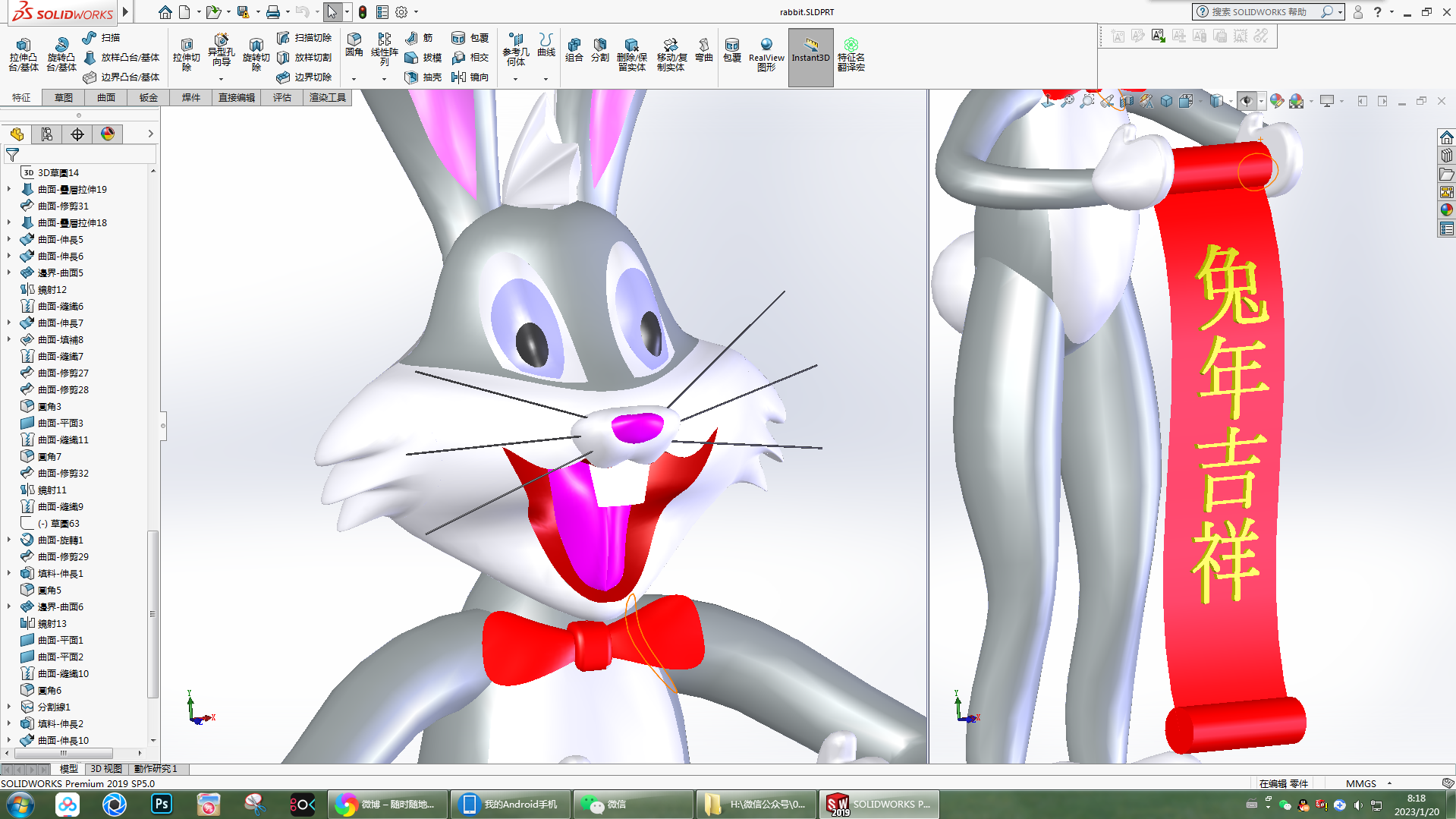This screenshot has width=1456, height=819.
Task: Click the Apply Scene icon
Action: point(1297,101)
